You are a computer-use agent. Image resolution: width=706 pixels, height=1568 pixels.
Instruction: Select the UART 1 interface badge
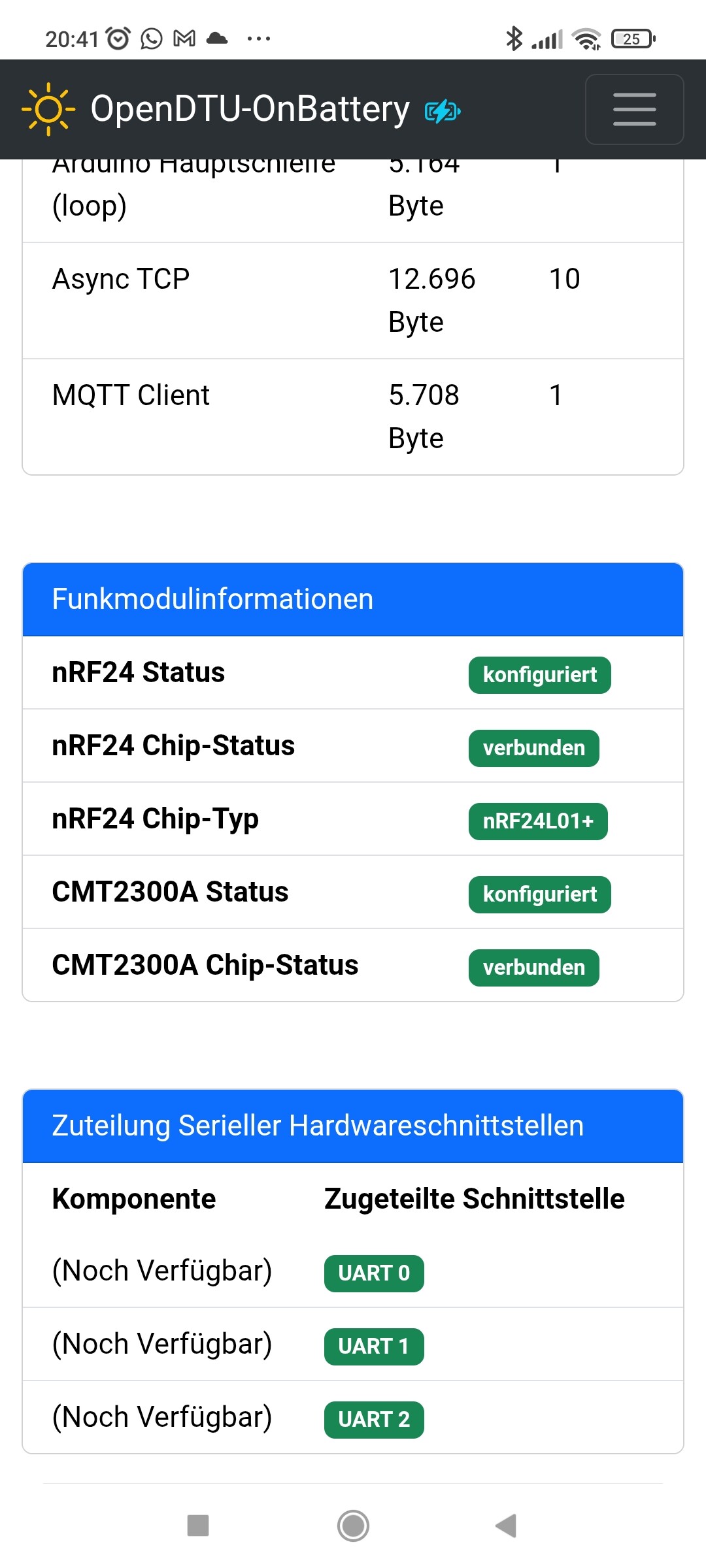[374, 1347]
